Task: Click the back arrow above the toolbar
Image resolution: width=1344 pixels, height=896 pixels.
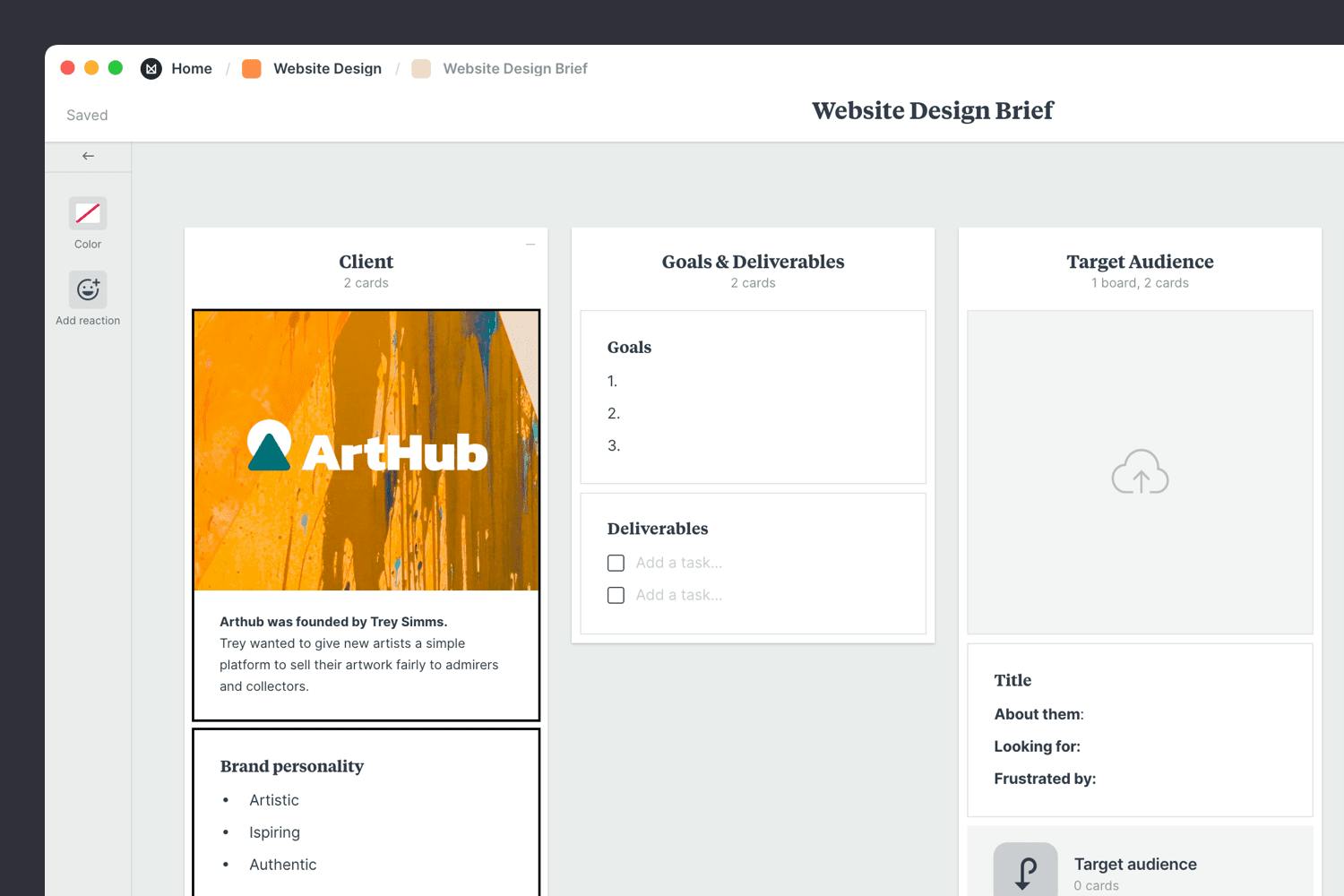Action: tap(87, 155)
